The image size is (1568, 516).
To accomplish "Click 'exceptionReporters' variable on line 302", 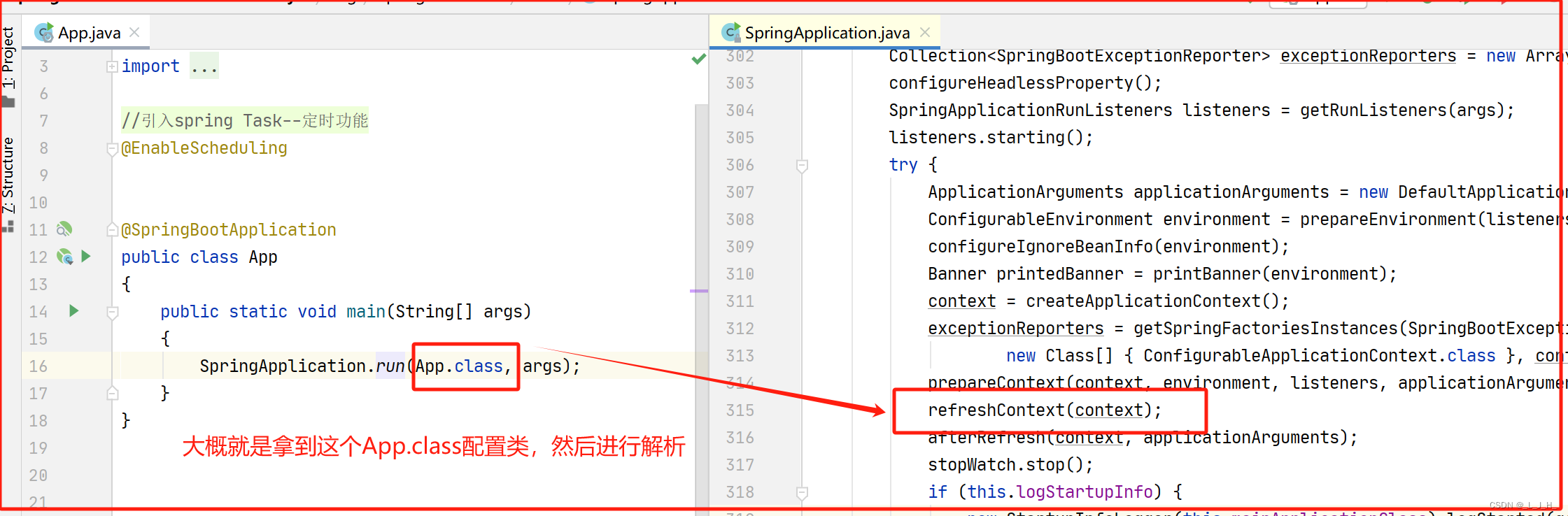I will pyautogui.click(x=1368, y=56).
